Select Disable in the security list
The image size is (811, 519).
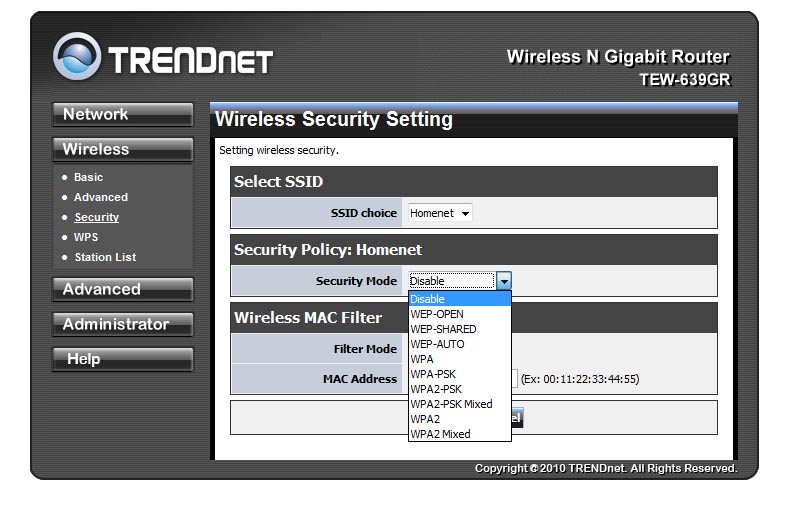(x=428, y=299)
